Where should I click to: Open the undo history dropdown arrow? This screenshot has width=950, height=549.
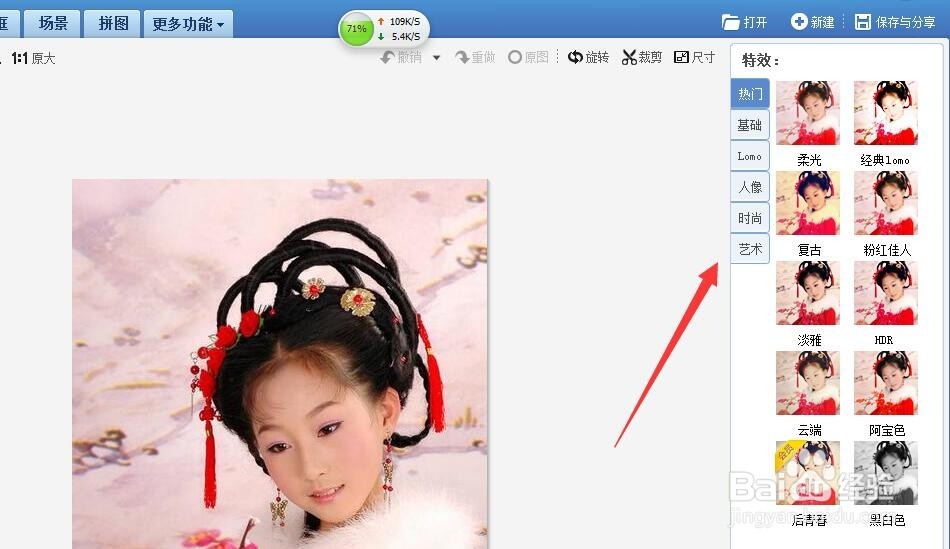coord(436,58)
